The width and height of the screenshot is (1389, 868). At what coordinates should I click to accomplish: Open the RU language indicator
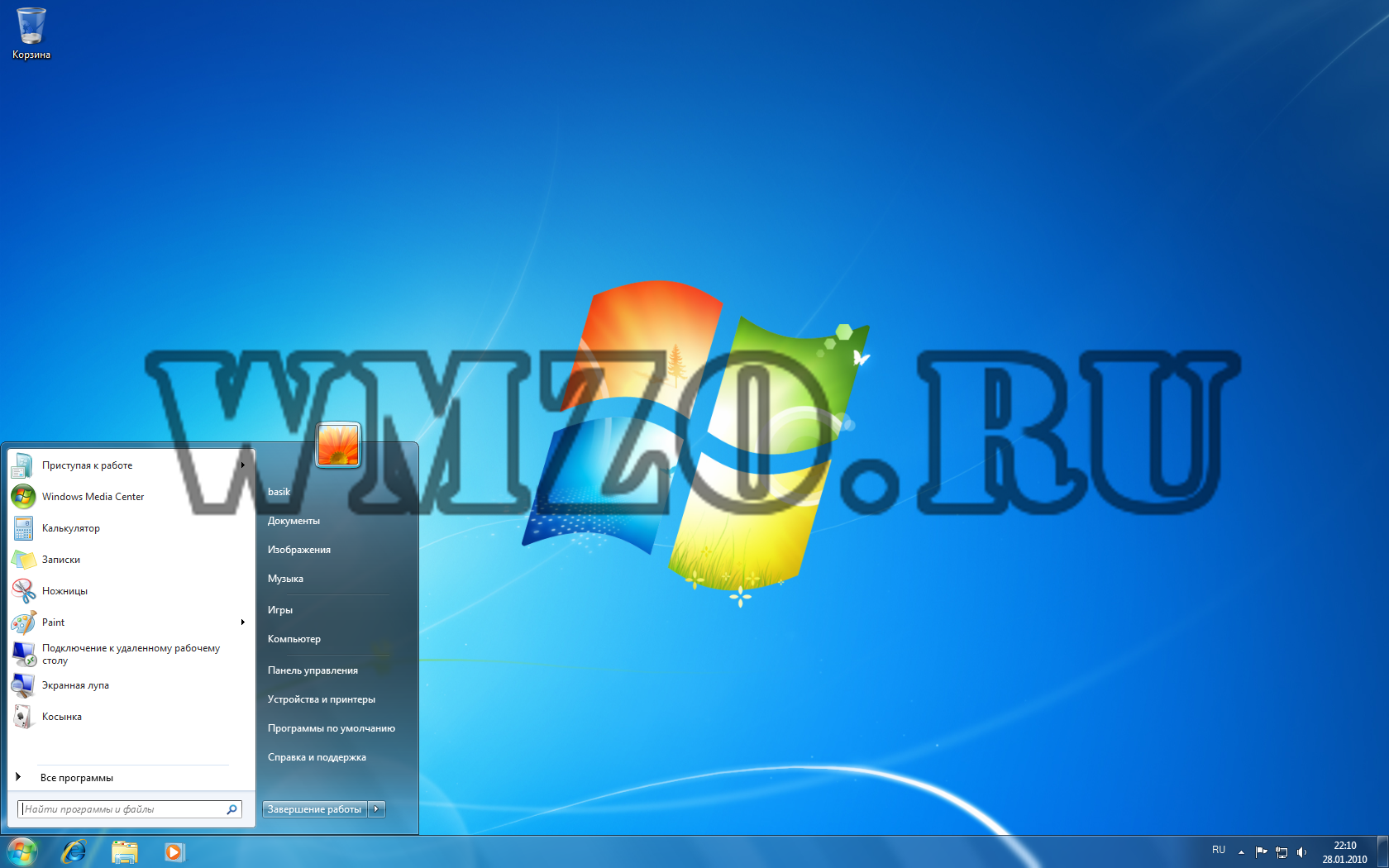pyautogui.click(x=1219, y=850)
